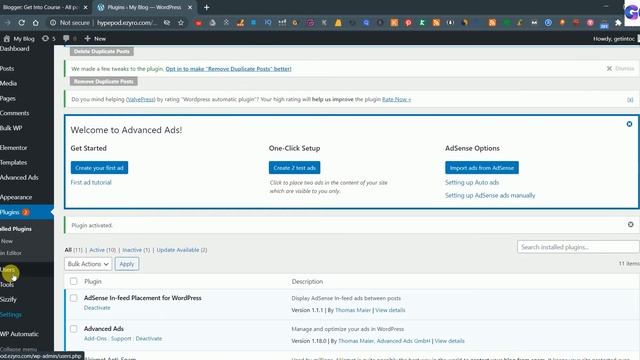640x360 pixels.
Task: Open the Bulk Actions dropdown
Action: (88, 264)
